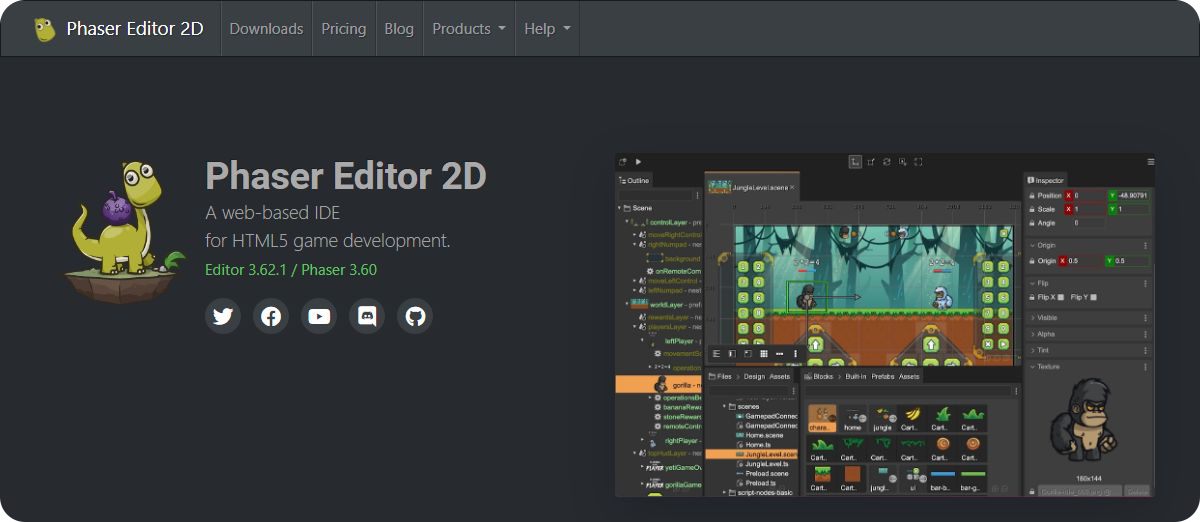Toggle the Position lock icon
Screen dimensions: 1200x522
1031,195
